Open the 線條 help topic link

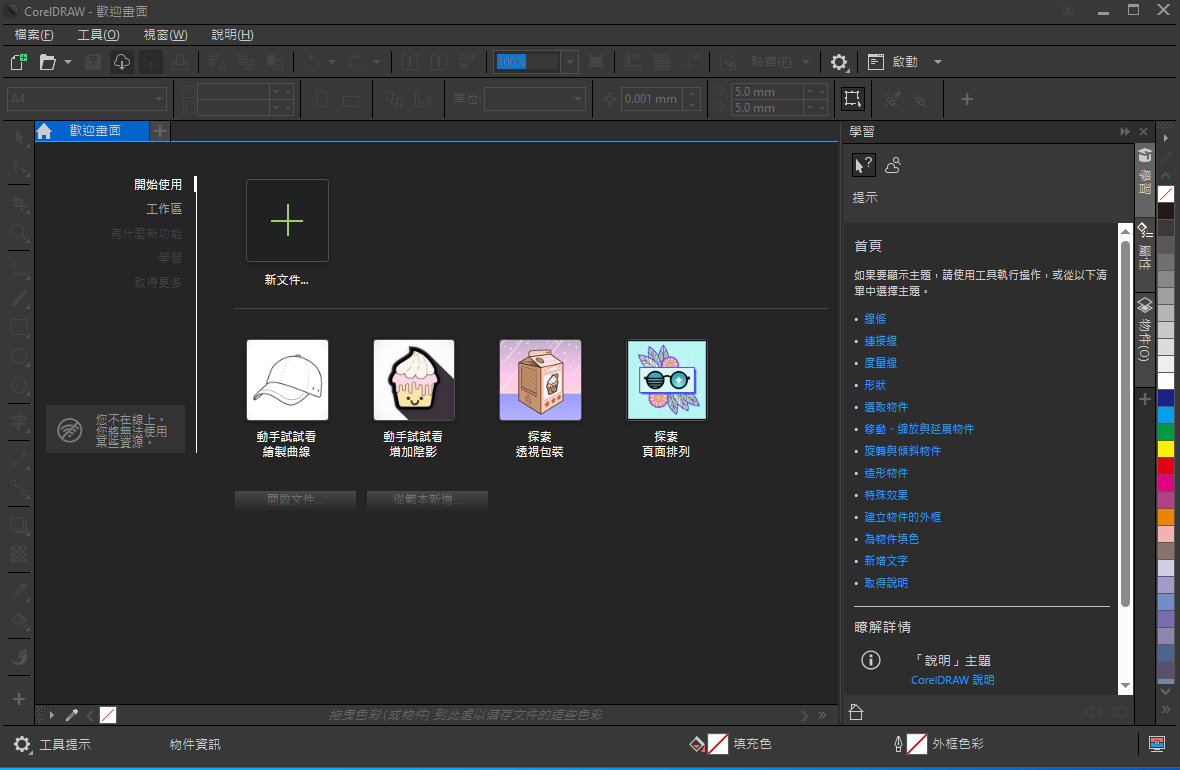coord(875,319)
